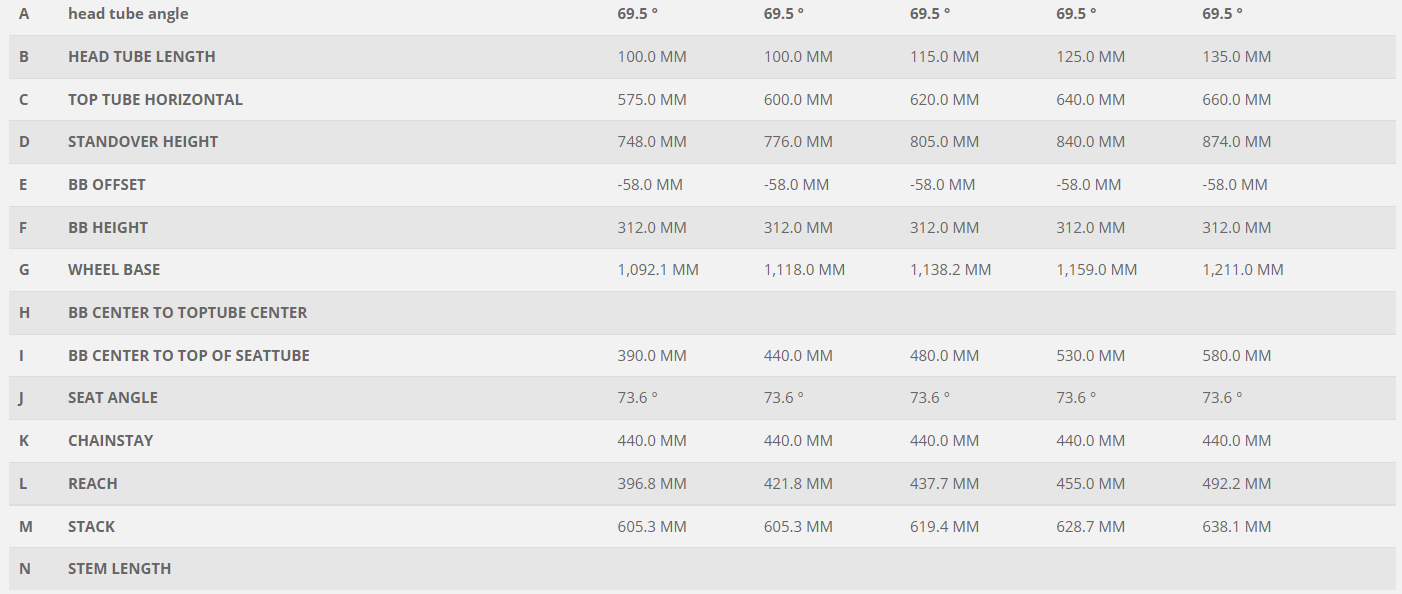This screenshot has height=594, width=1402.
Task: Select the WHEEL BASE row label
Action: coord(114,270)
